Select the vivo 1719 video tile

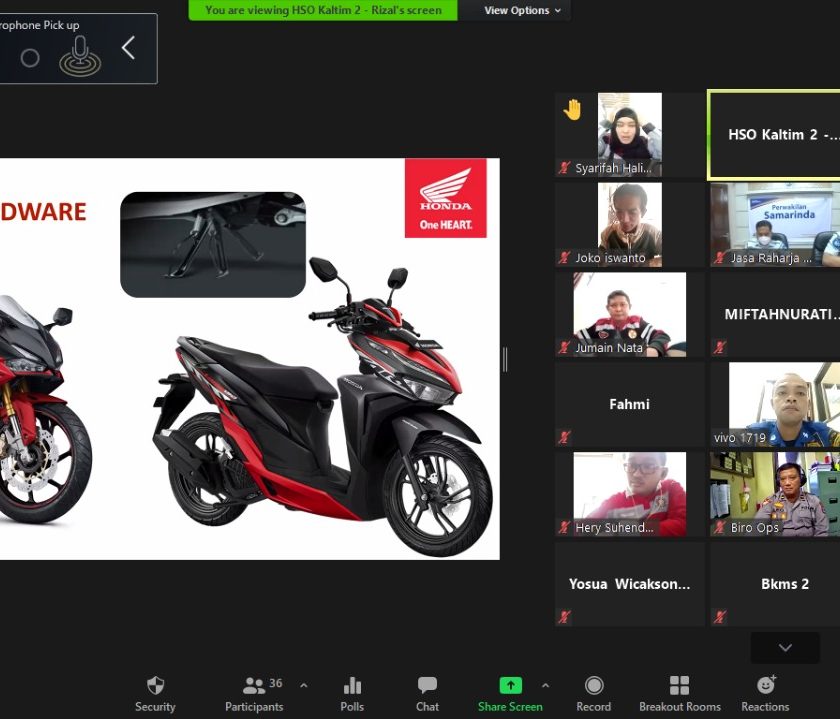coord(775,405)
